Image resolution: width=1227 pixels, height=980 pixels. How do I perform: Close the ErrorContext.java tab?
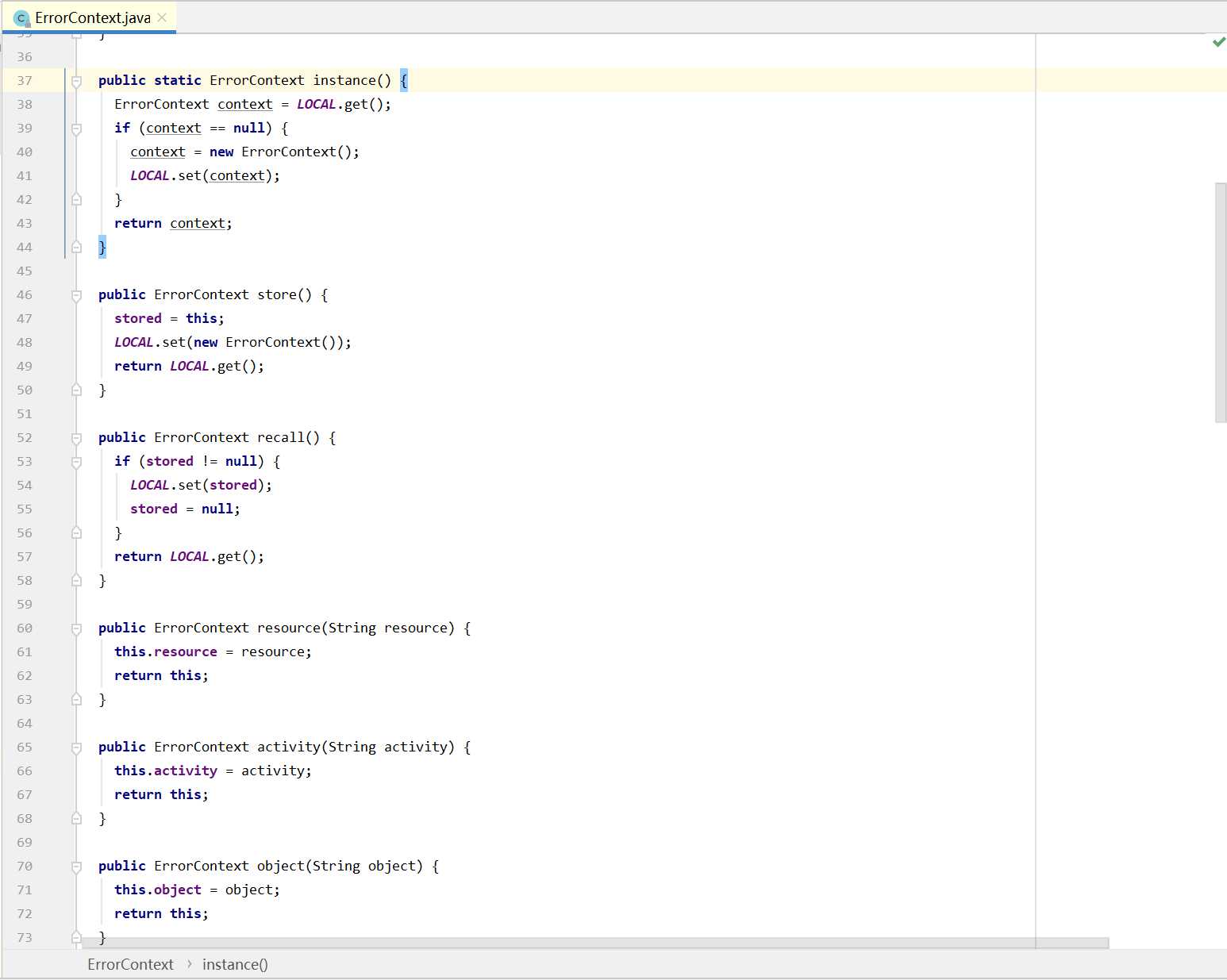tap(162, 17)
